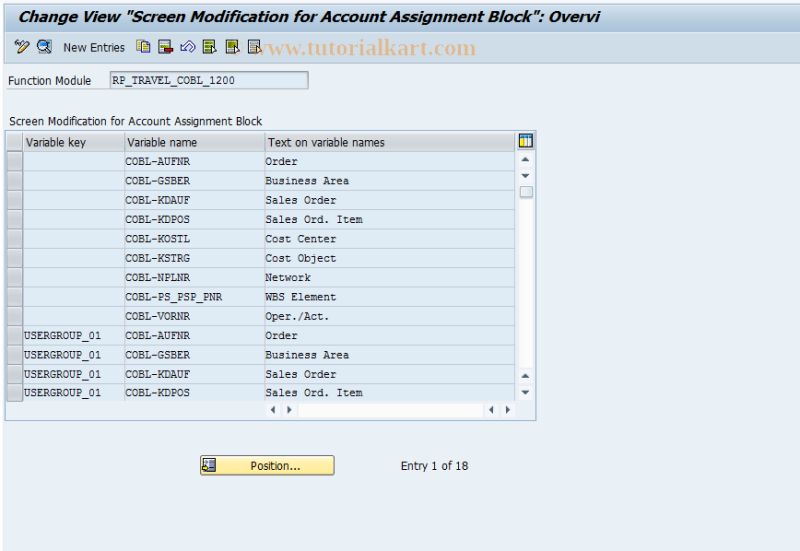This screenshot has width=800, height=551.
Task: Click the COBL-VORNR variable name cell
Action: point(194,316)
